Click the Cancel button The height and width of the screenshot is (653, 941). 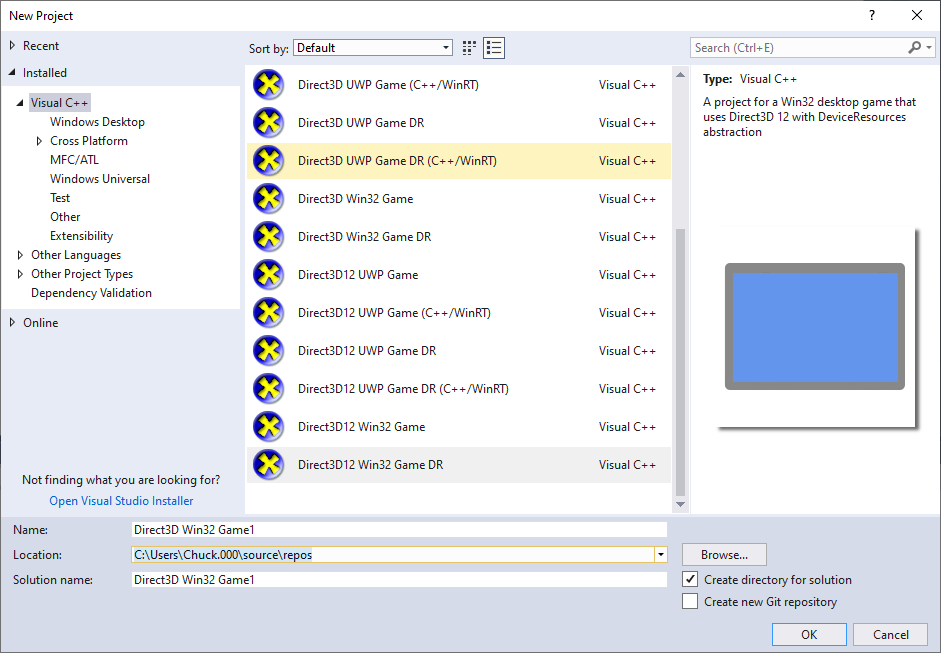891,634
